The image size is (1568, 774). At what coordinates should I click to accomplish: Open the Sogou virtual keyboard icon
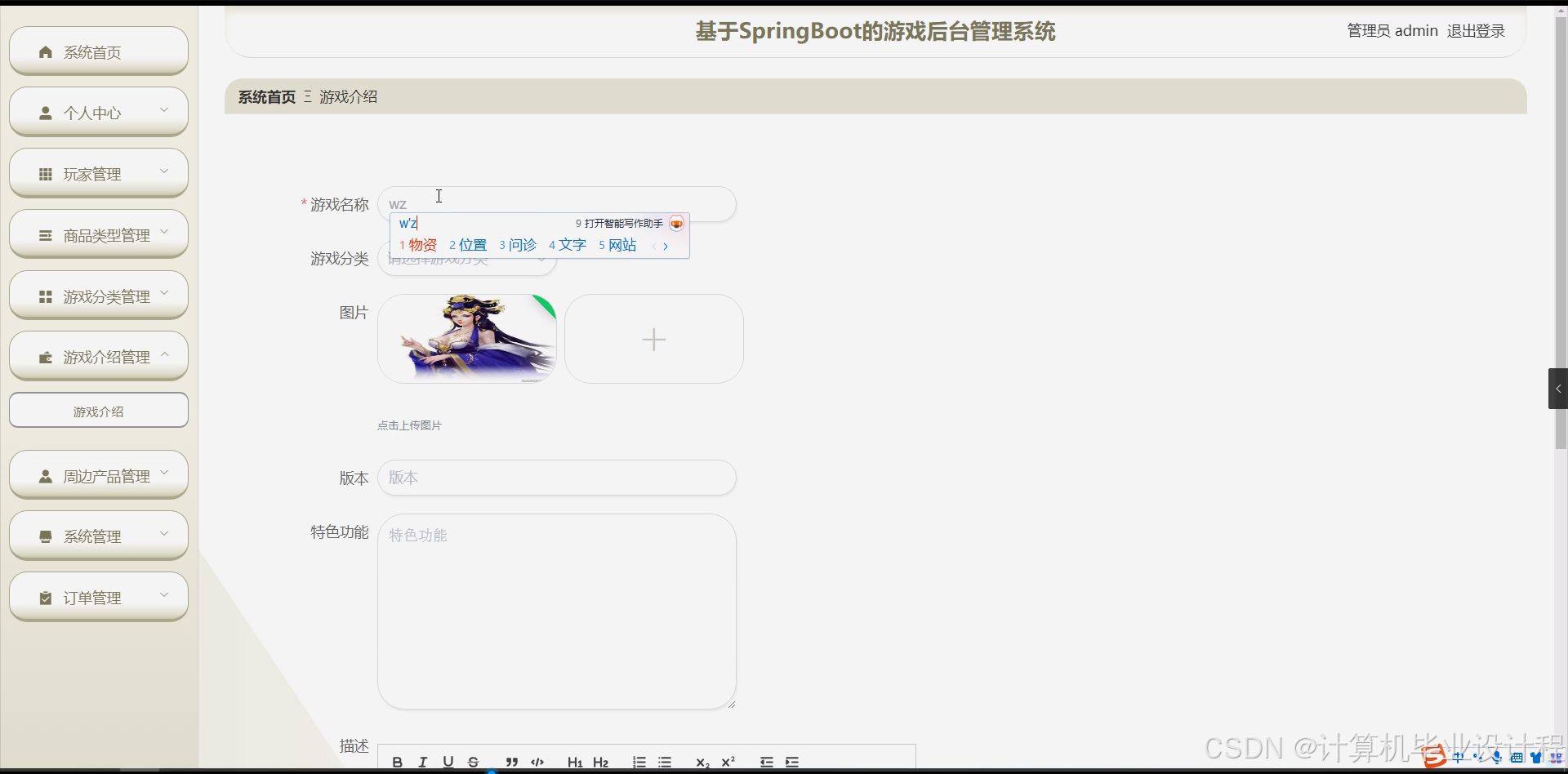pos(1517,758)
